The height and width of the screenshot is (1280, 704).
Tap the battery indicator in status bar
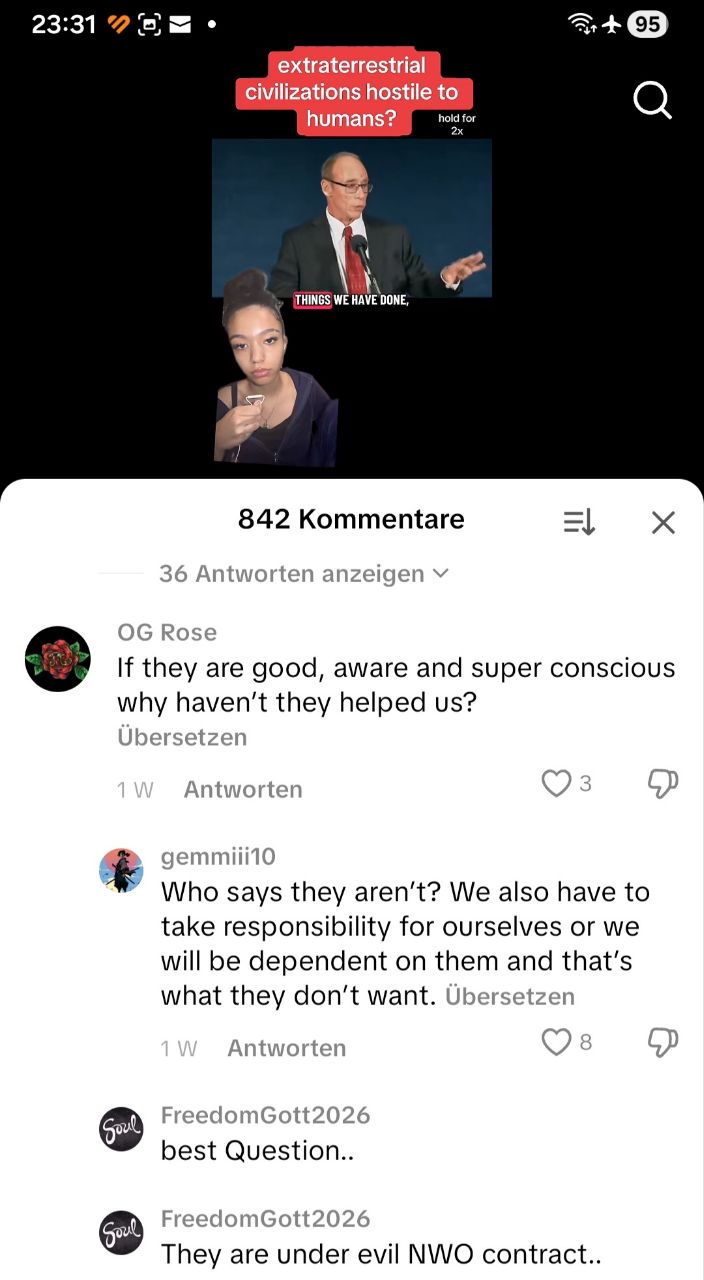[x=648, y=24]
